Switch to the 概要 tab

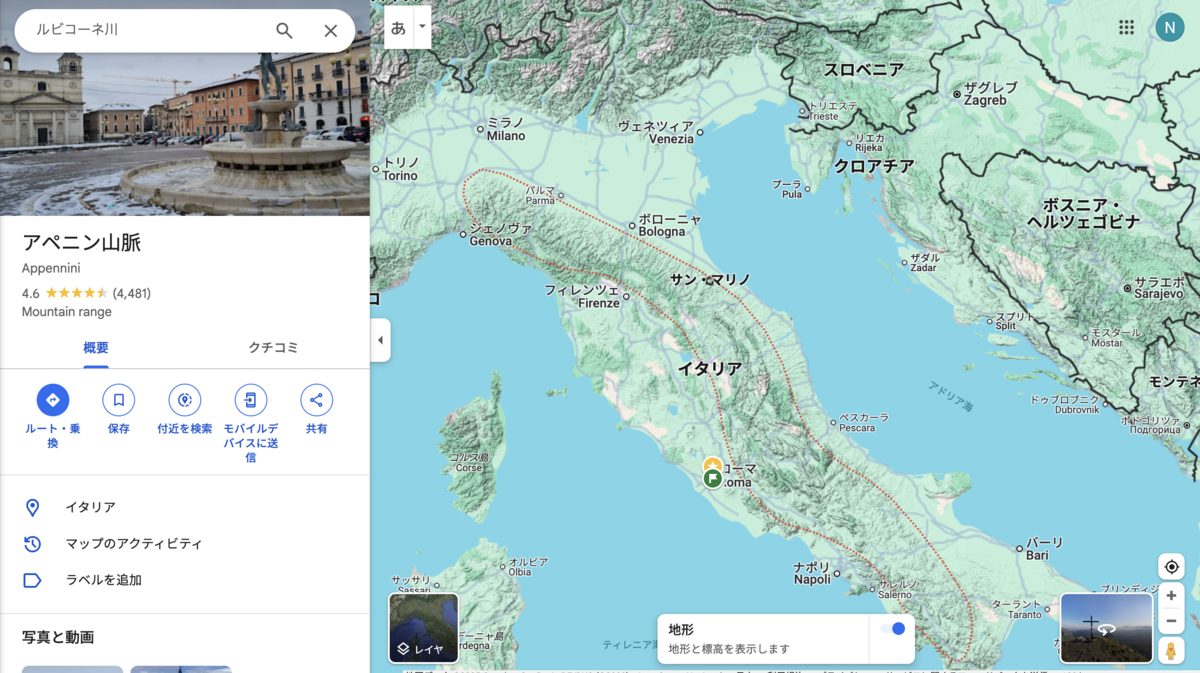96,348
